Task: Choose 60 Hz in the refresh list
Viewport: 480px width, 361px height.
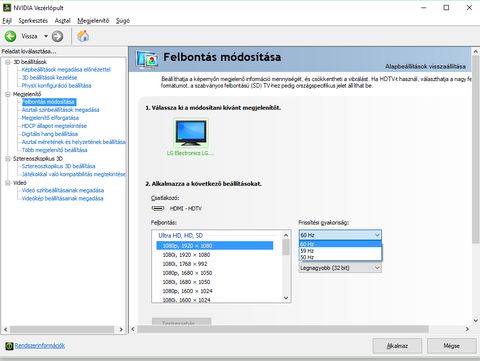Action: point(340,244)
